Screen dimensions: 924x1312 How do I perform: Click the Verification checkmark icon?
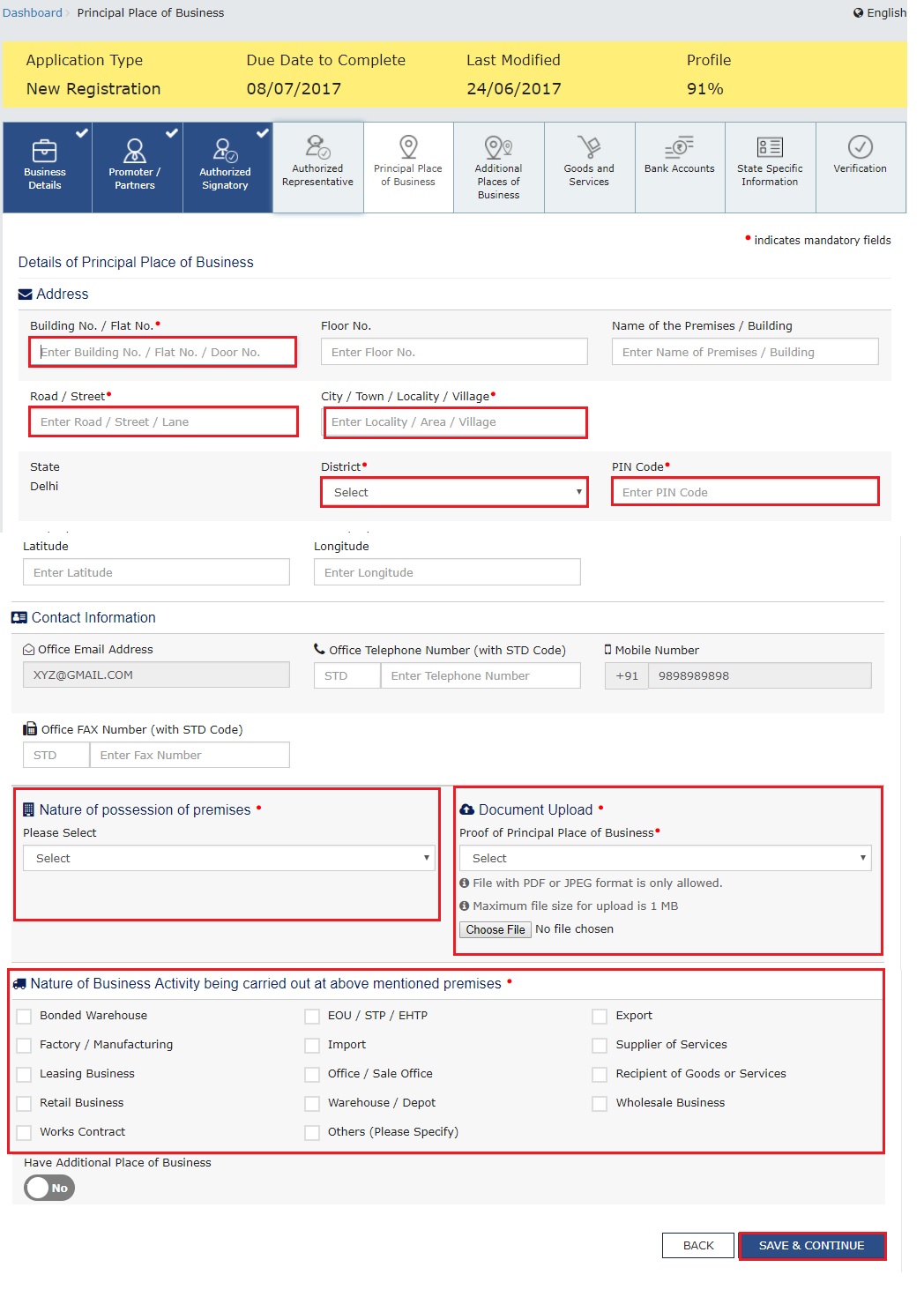[x=860, y=146]
